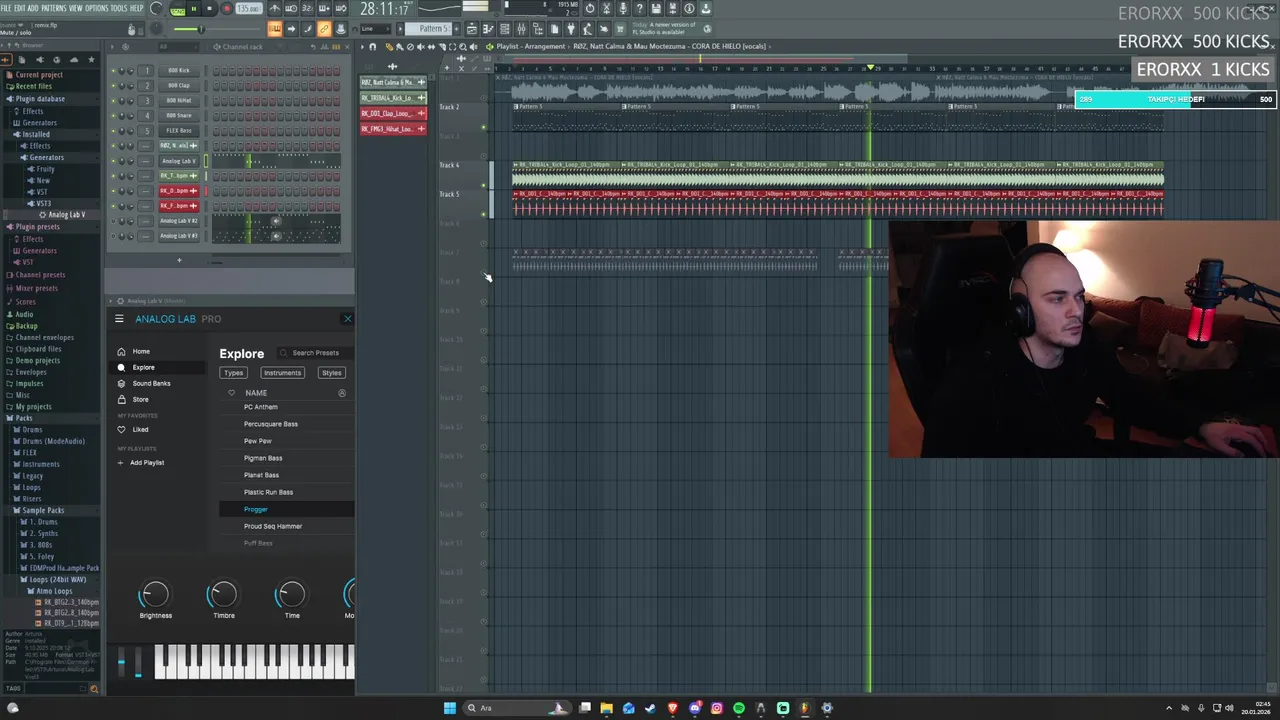Open the EDIT menu
This screenshot has height=720, width=1280.
point(20,8)
